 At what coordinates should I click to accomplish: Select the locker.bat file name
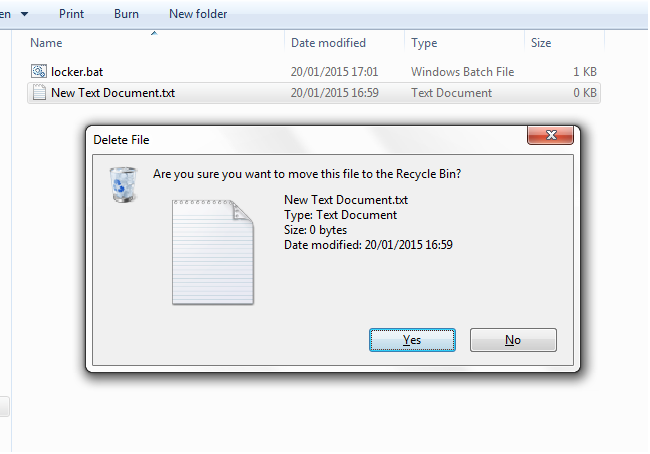click(x=77, y=72)
